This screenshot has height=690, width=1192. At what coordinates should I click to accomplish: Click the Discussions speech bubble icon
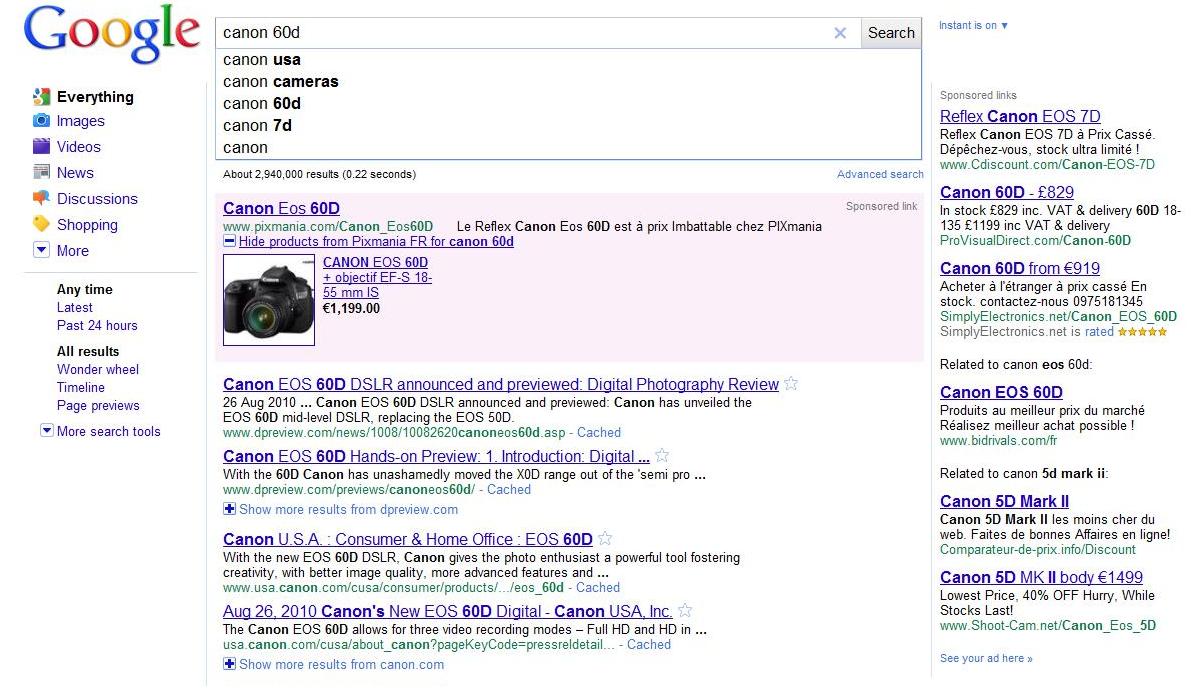point(41,198)
